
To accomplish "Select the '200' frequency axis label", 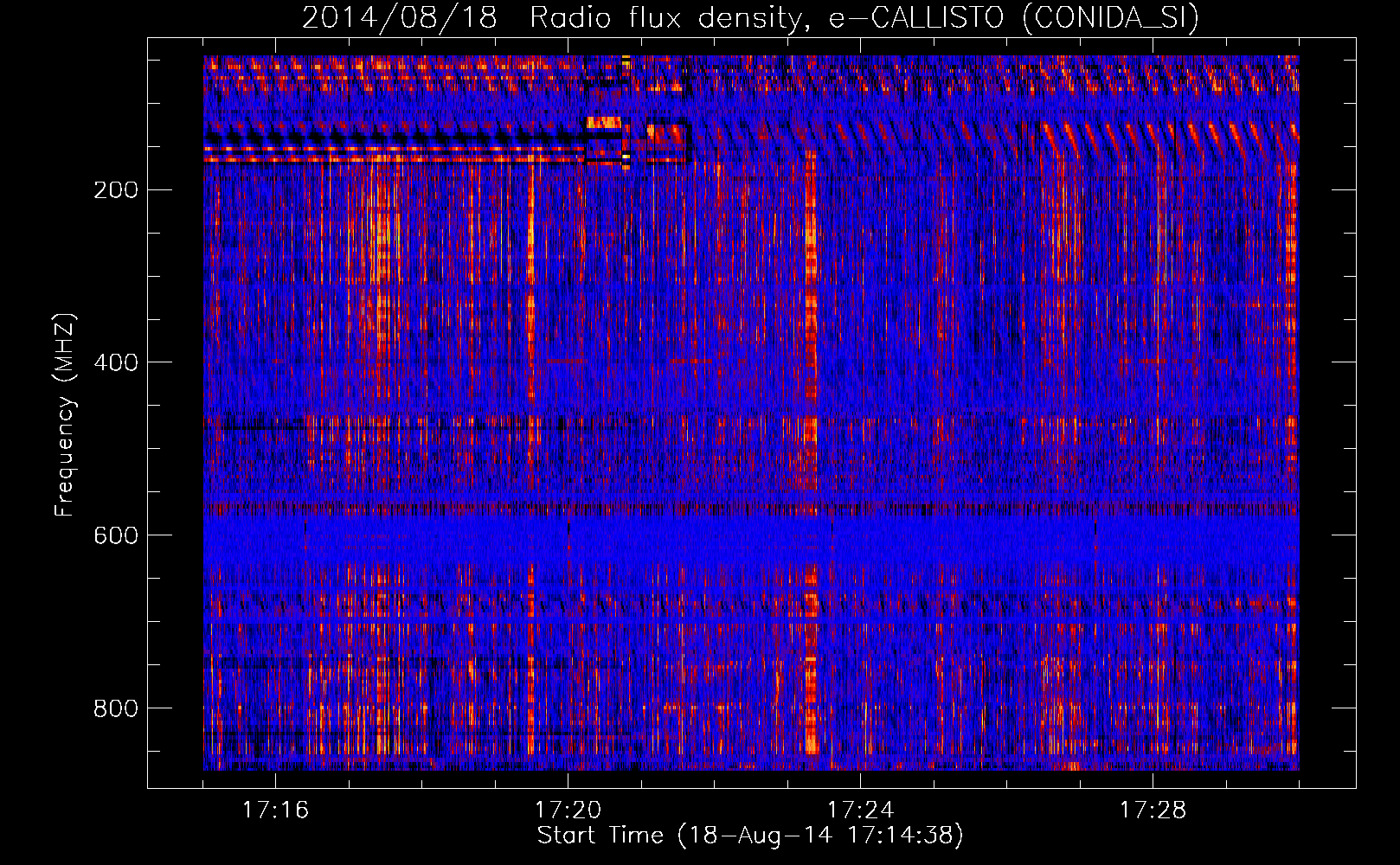I will click(116, 189).
